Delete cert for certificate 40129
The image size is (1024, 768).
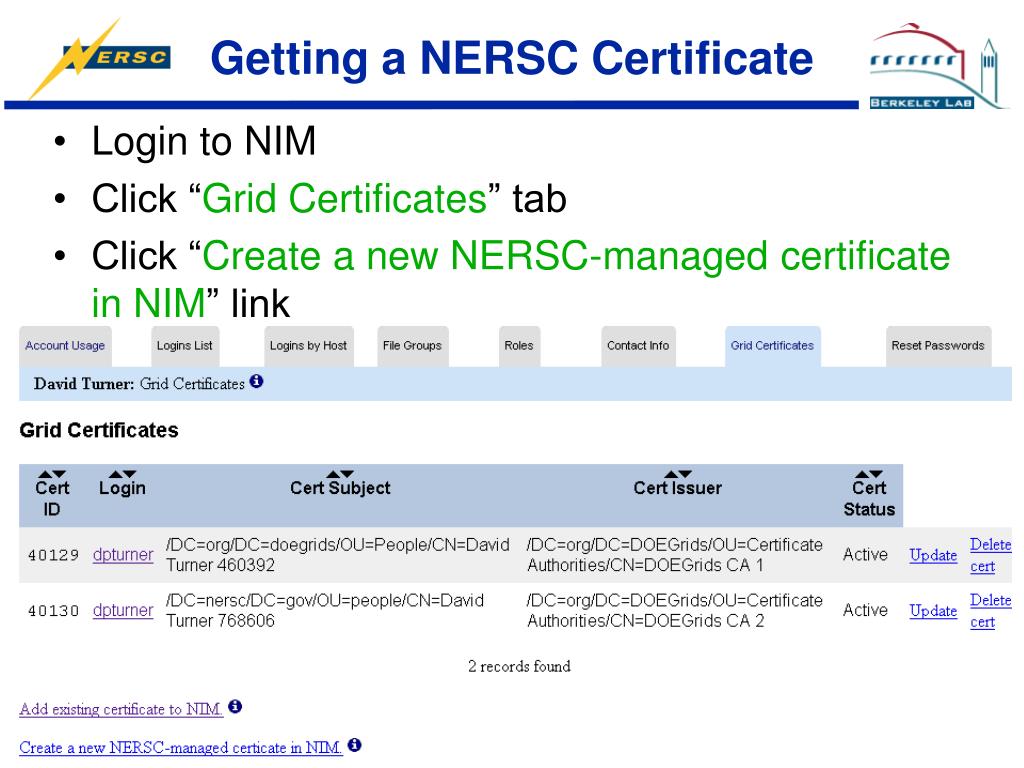click(990, 555)
